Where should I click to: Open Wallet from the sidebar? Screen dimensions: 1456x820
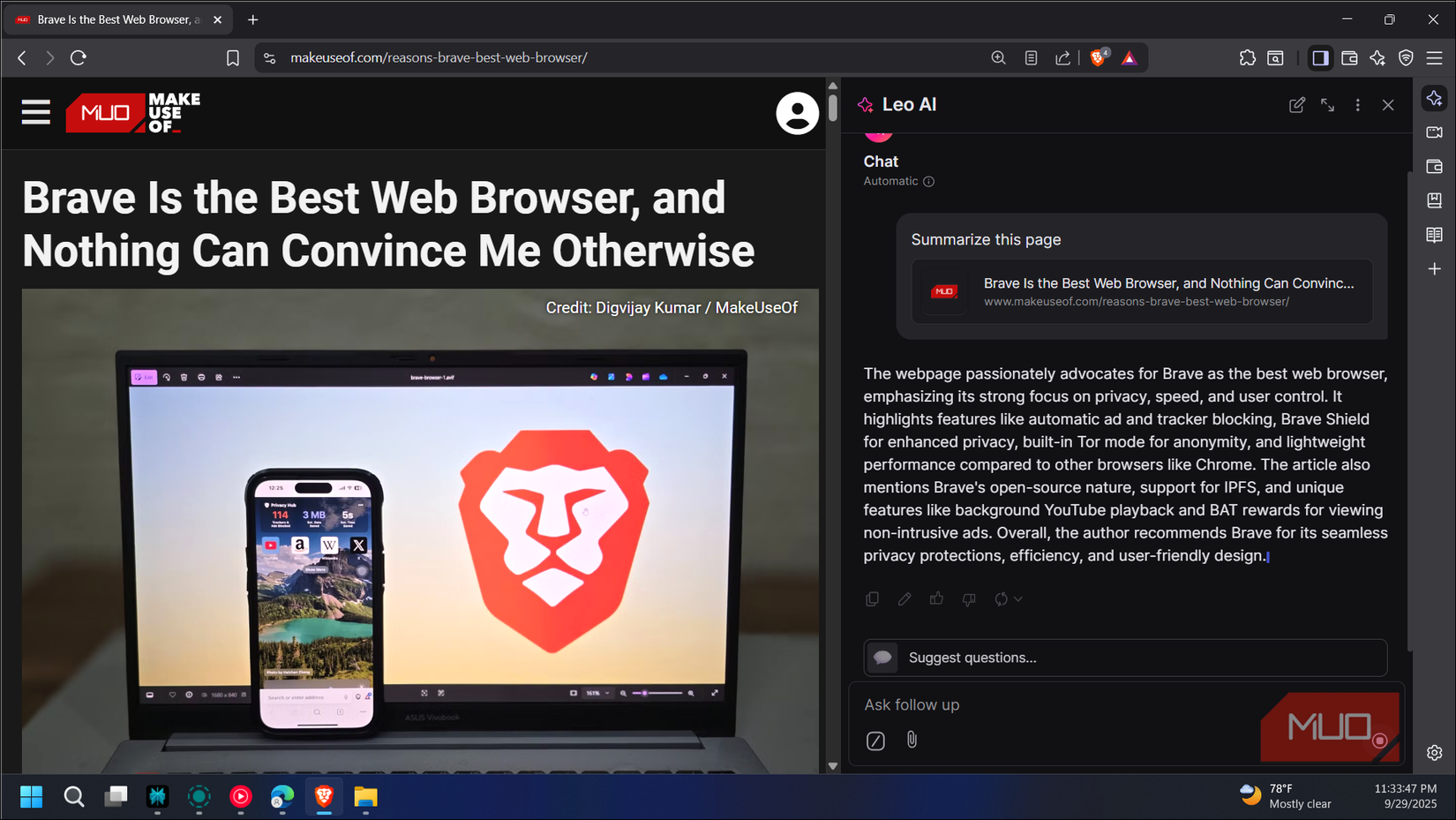[1435, 167]
